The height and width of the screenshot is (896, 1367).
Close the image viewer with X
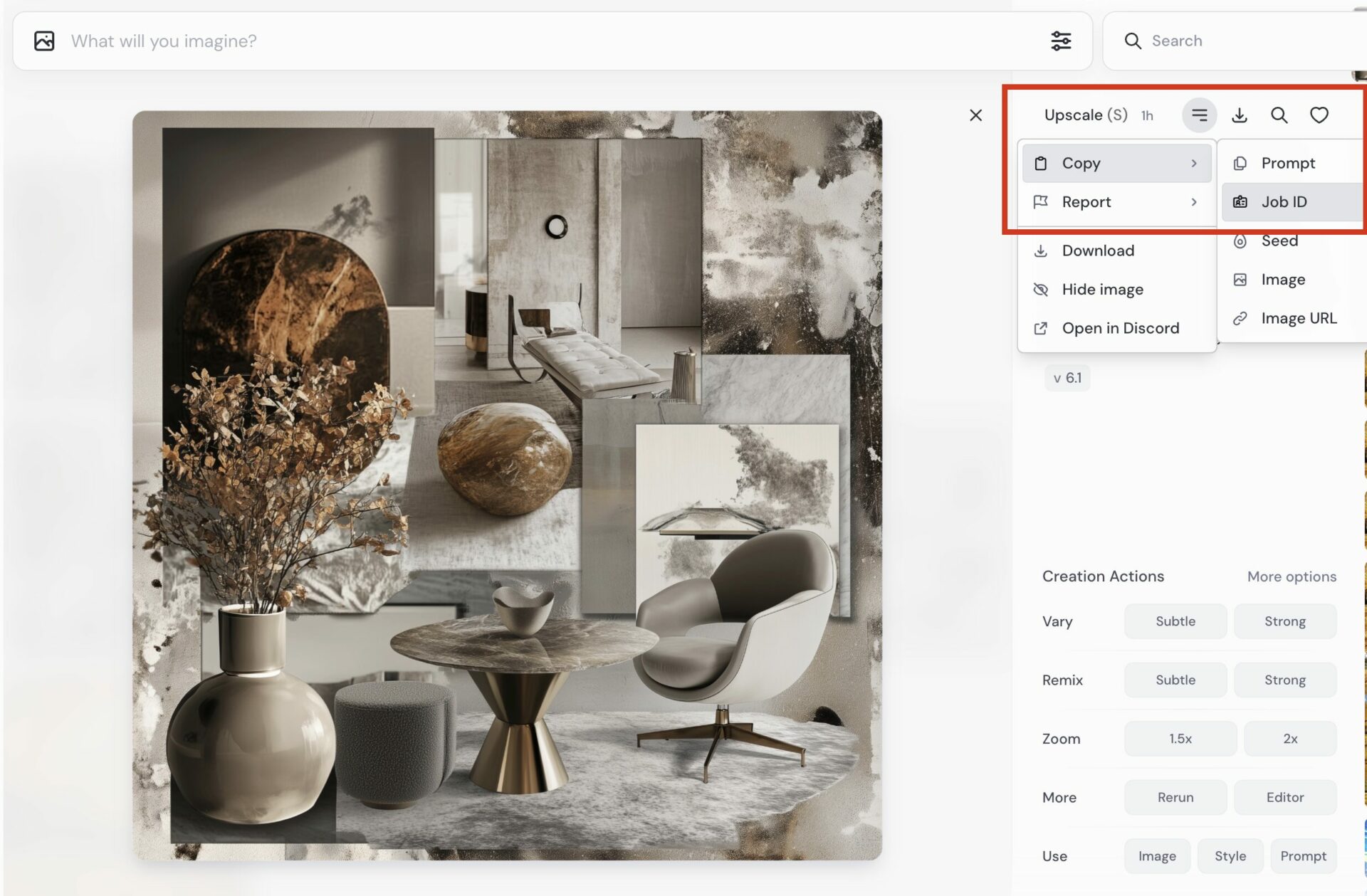click(x=976, y=115)
